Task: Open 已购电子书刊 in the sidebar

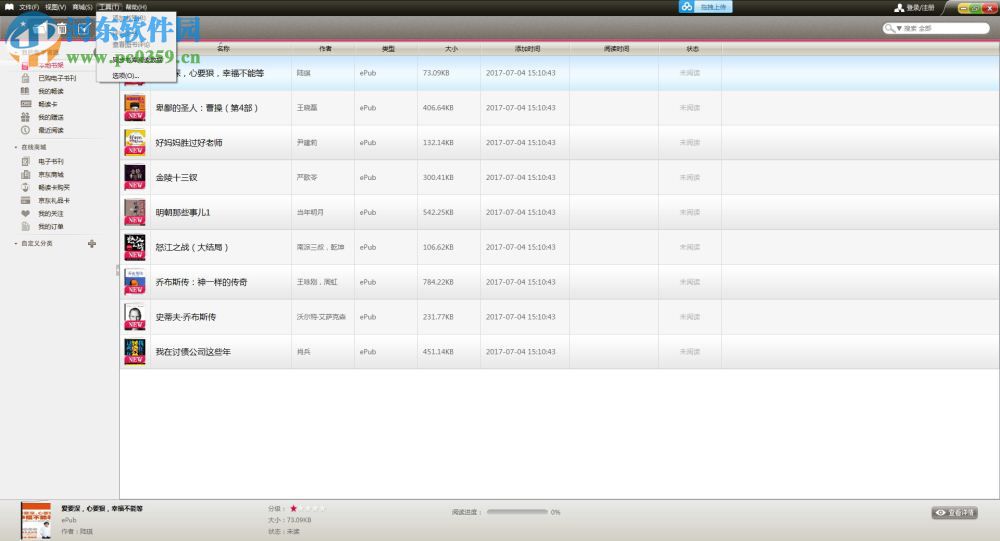Action: 57,78
